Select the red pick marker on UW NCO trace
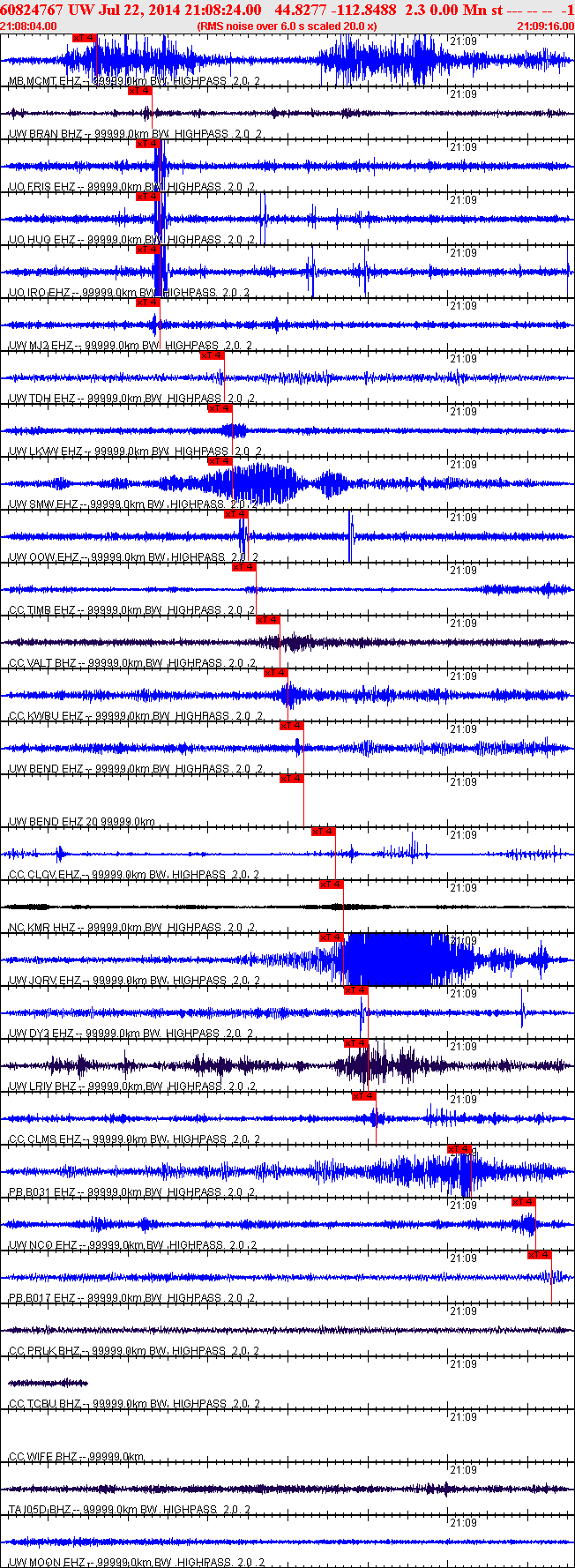This screenshot has height=1568, width=575. (524, 1202)
